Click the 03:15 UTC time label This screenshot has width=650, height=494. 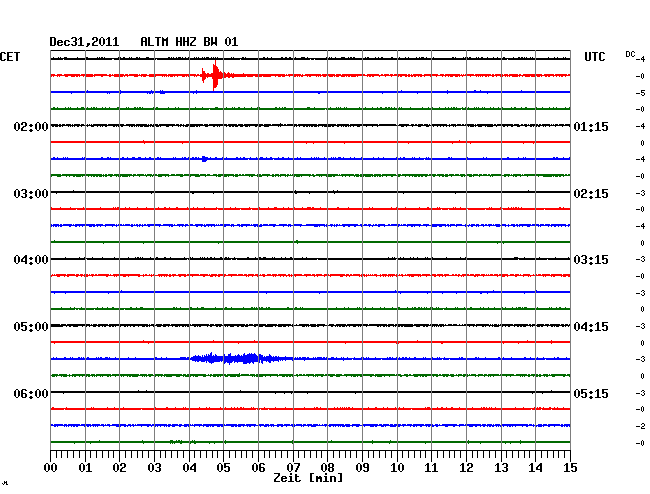click(x=591, y=260)
